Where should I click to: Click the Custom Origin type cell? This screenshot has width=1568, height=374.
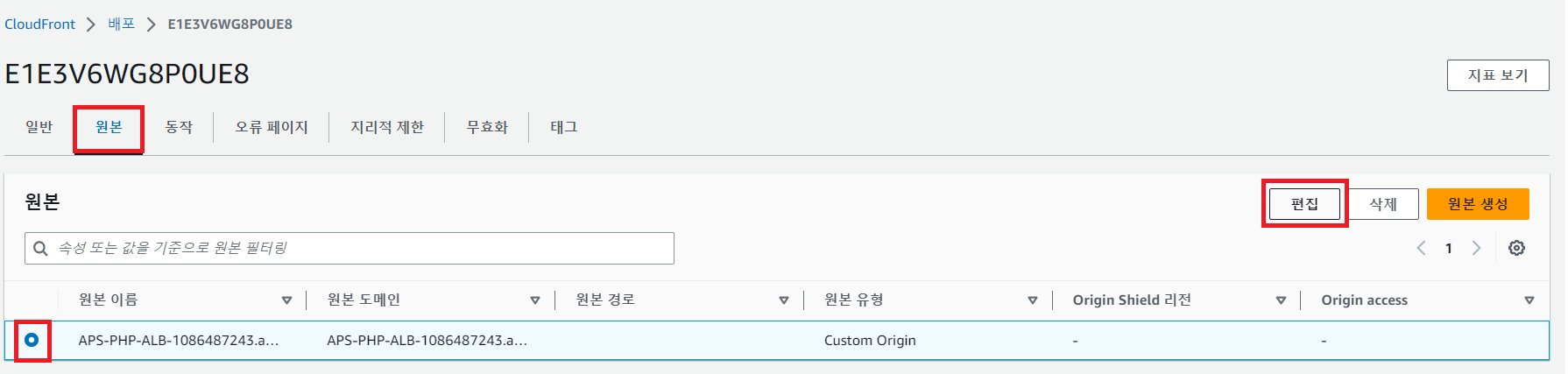point(870,340)
